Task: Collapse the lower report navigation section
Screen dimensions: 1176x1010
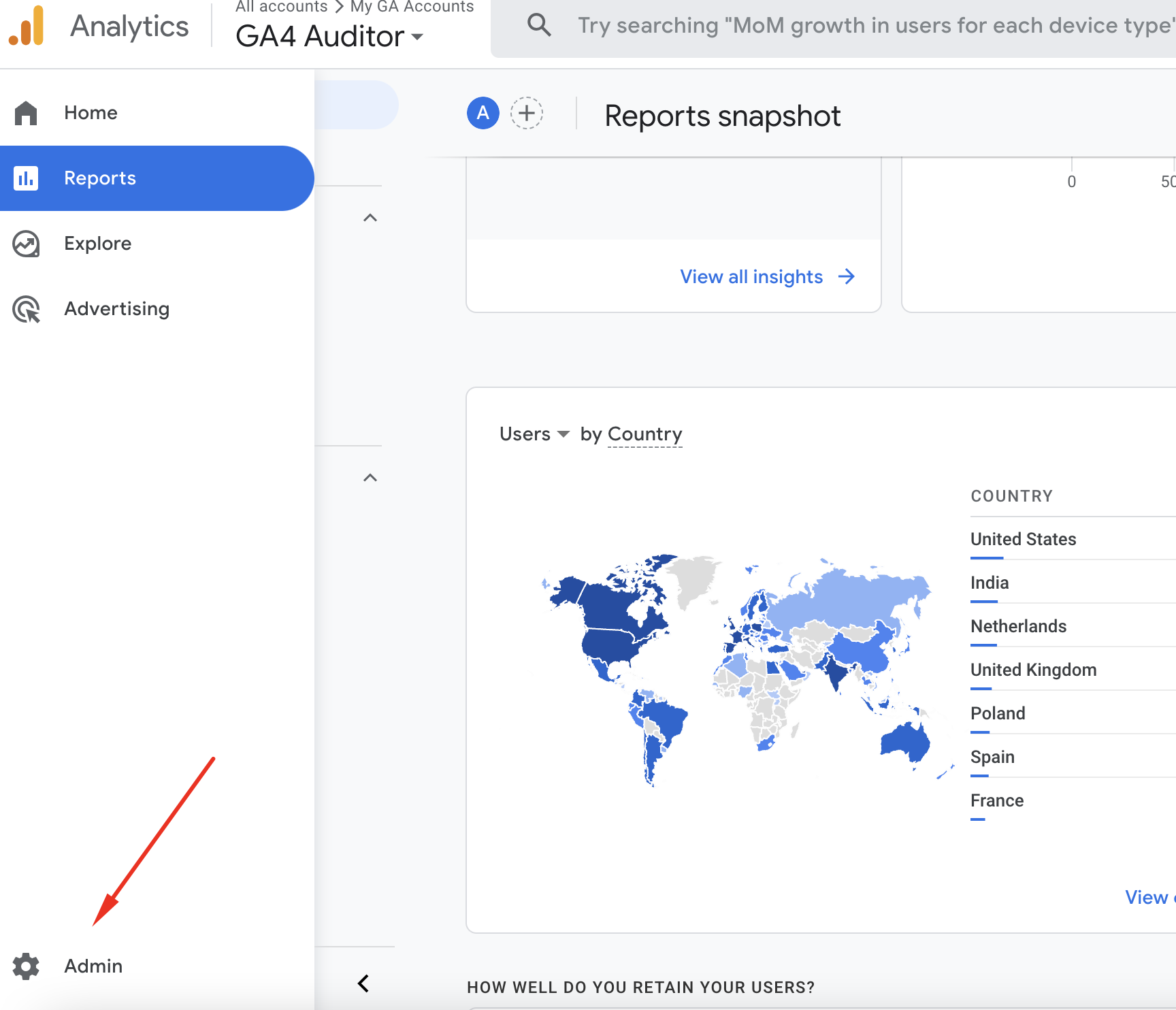Action: tap(370, 478)
